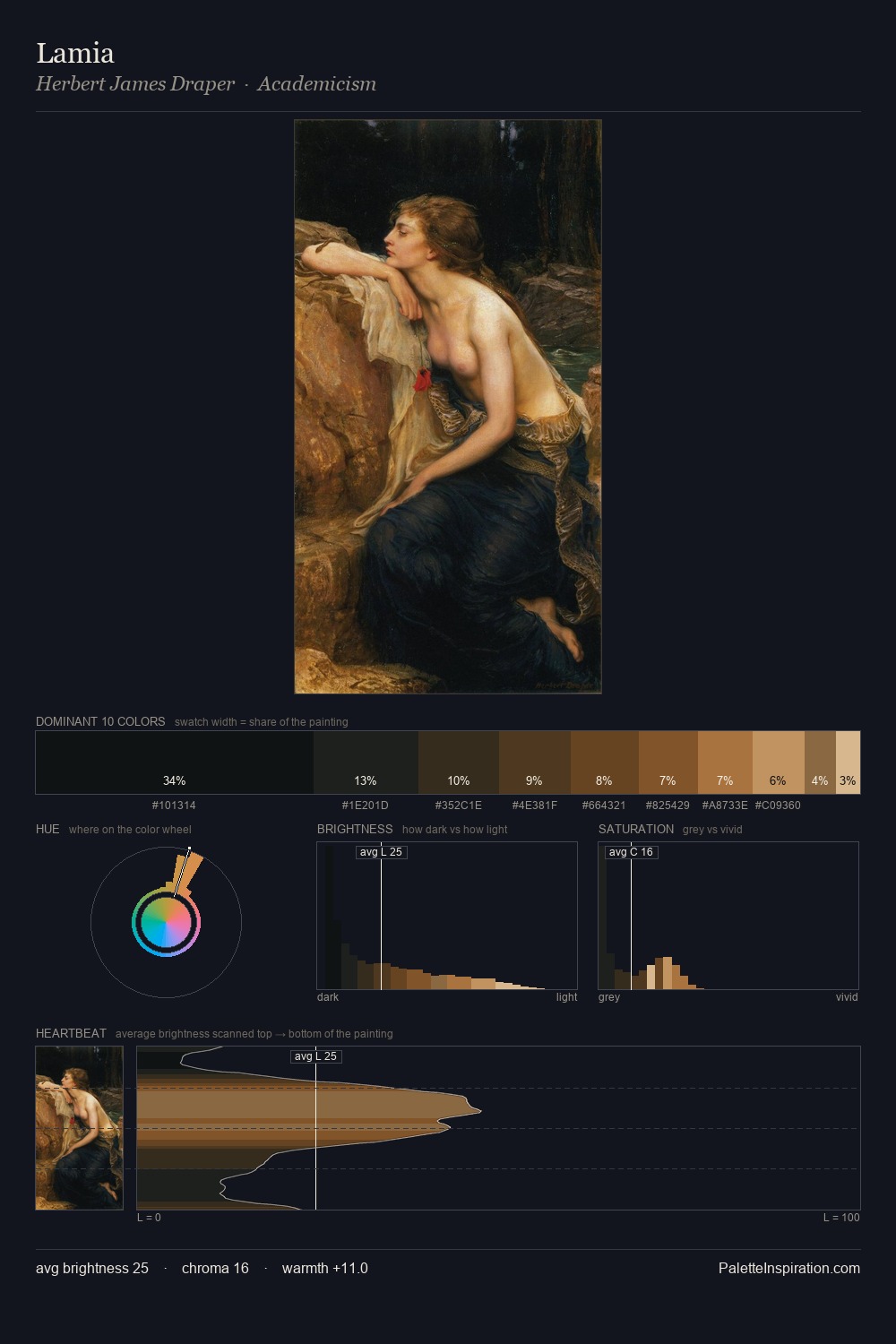Click the warmth +11.0 footer stat
Image resolution: width=896 pixels, height=1344 pixels.
pyautogui.click(x=325, y=1269)
